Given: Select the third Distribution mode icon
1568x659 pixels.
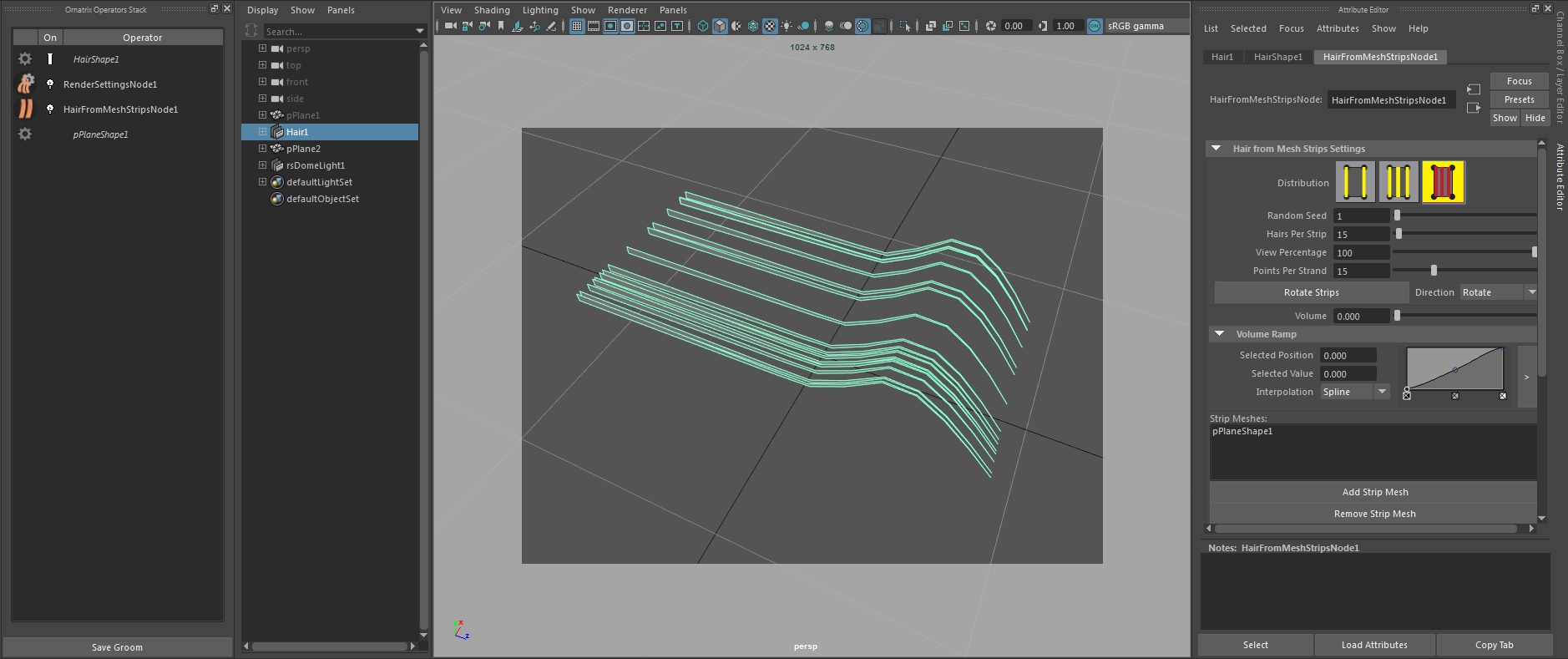Looking at the screenshot, I should point(1443,182).
